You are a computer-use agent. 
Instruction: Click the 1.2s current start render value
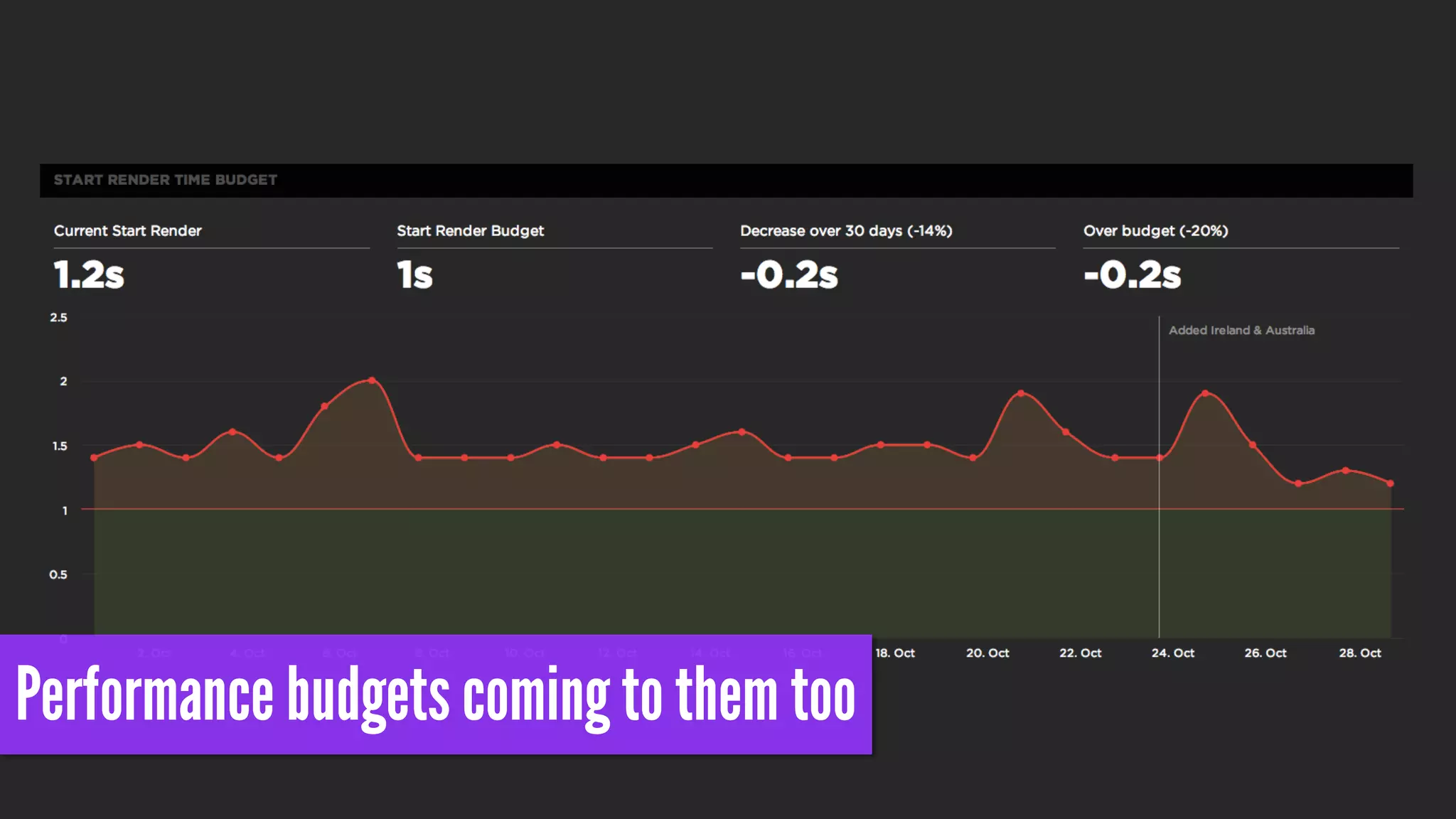point(89,274)
